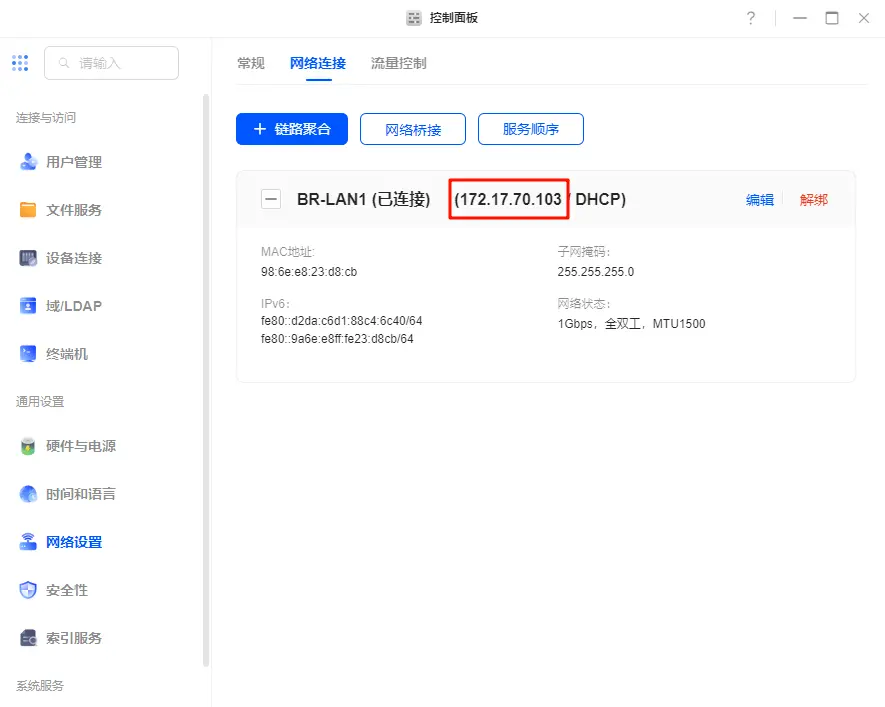Click the red 解绑 link

coord(814,200)
